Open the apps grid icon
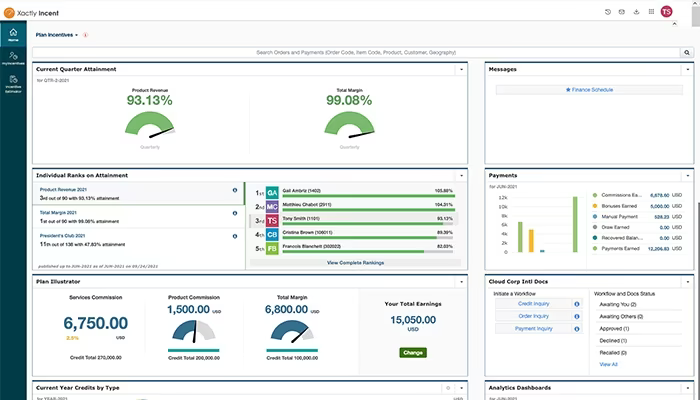700x400 pixels. [x=651, y=12]
